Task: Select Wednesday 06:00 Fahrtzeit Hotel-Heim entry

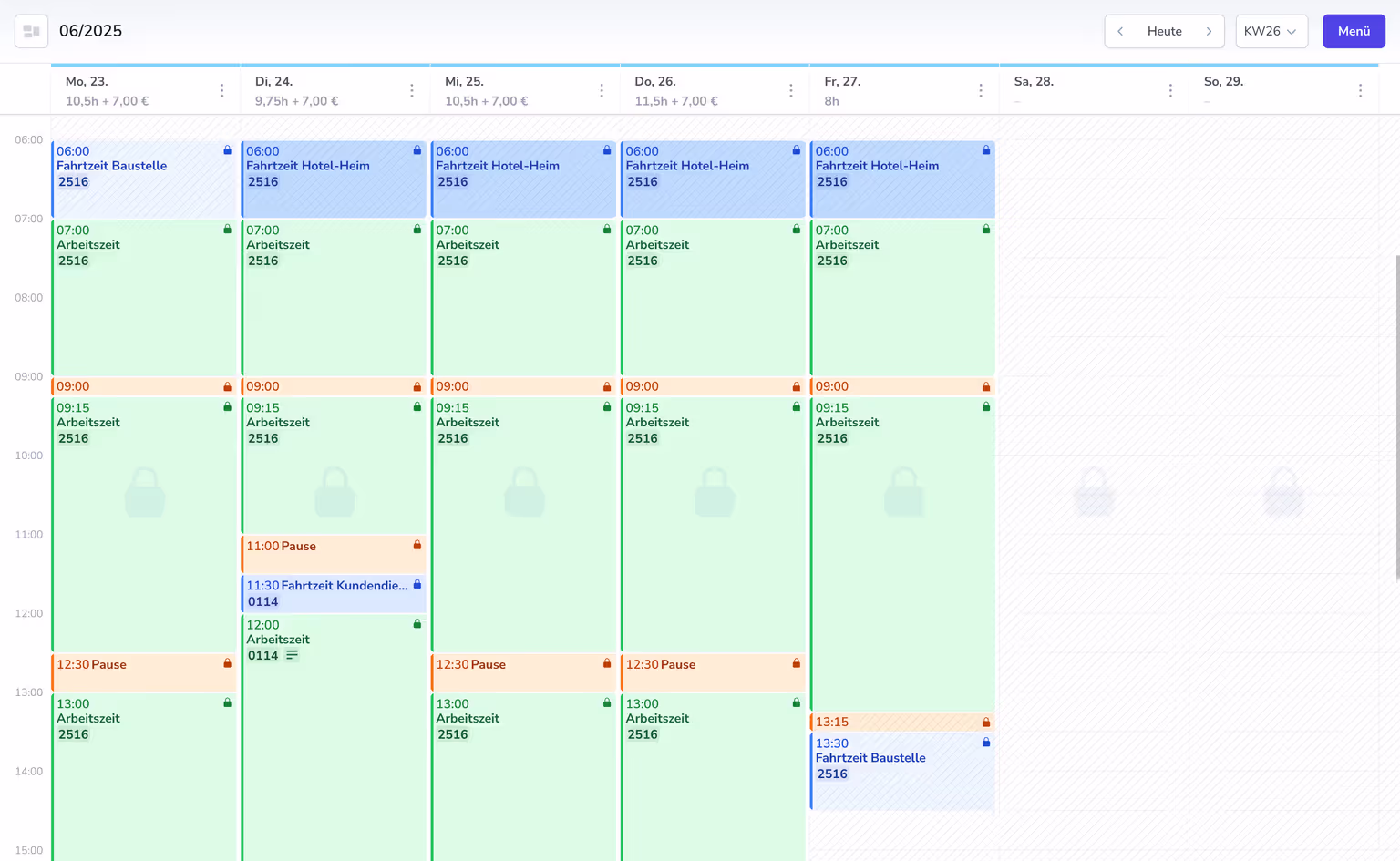Action: click(523, 179)
